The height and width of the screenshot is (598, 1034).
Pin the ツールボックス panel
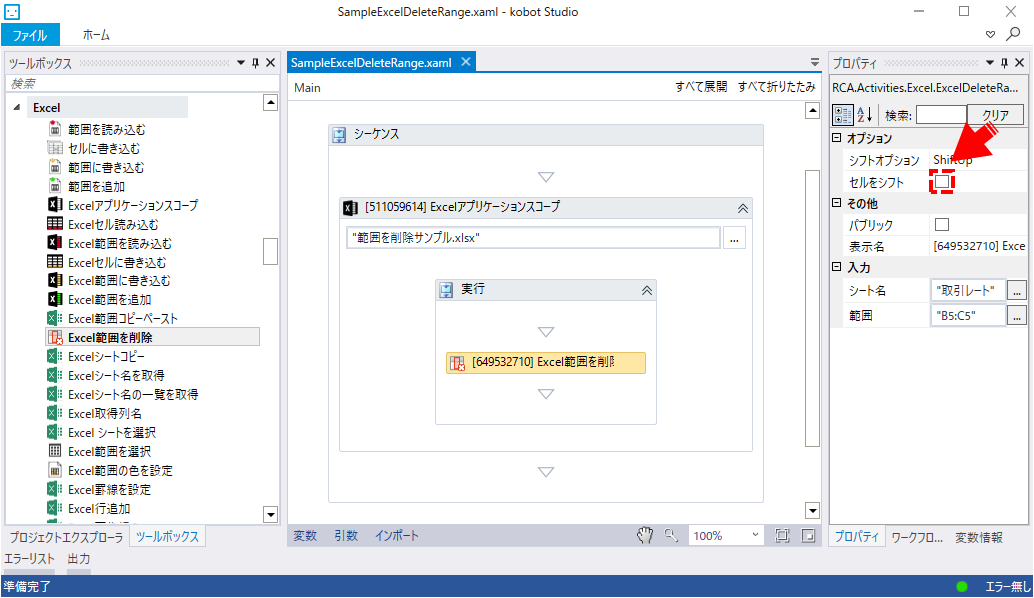[x=256, y=63]
